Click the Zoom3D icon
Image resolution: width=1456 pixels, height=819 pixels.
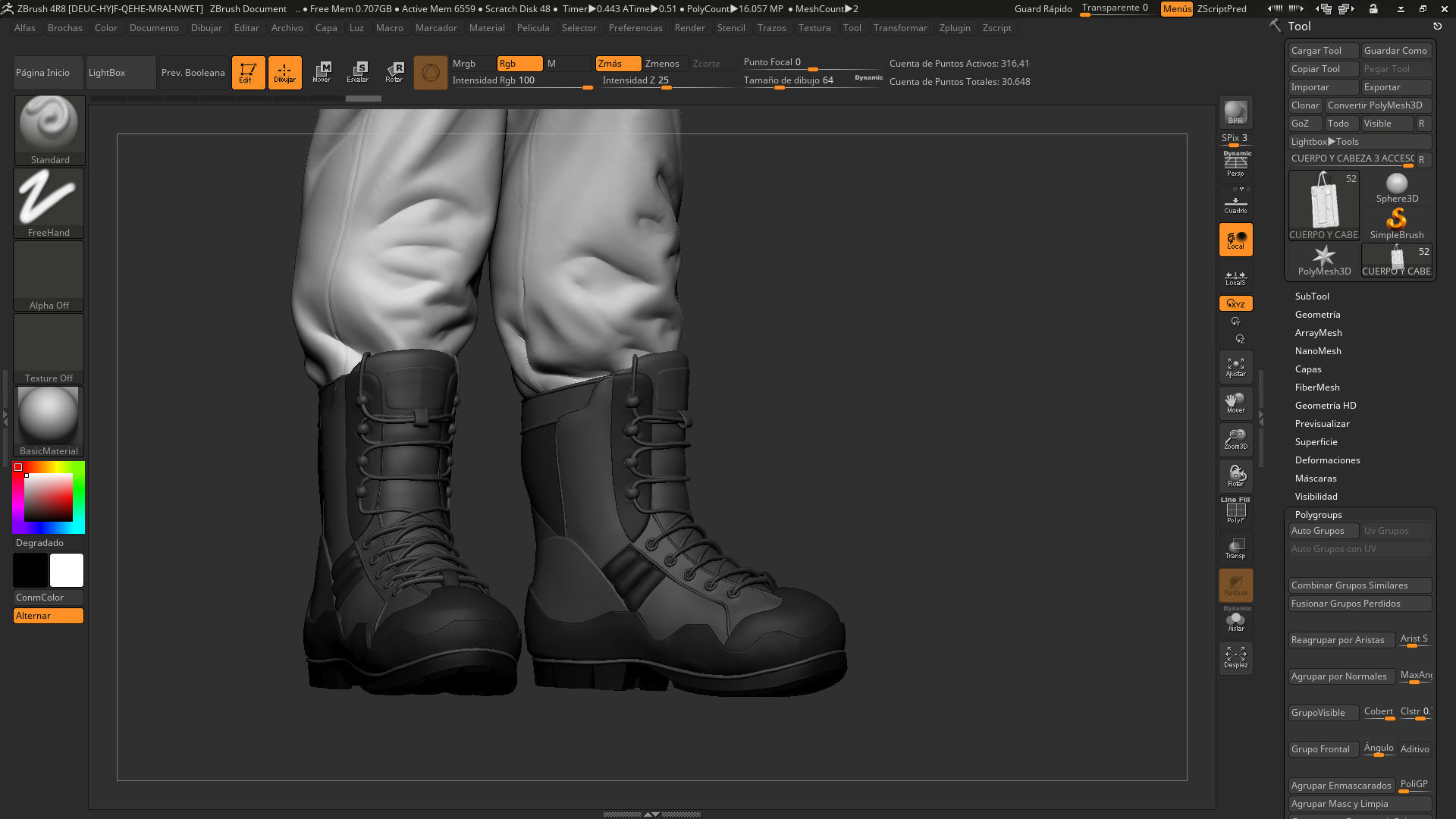(1235, 440)
